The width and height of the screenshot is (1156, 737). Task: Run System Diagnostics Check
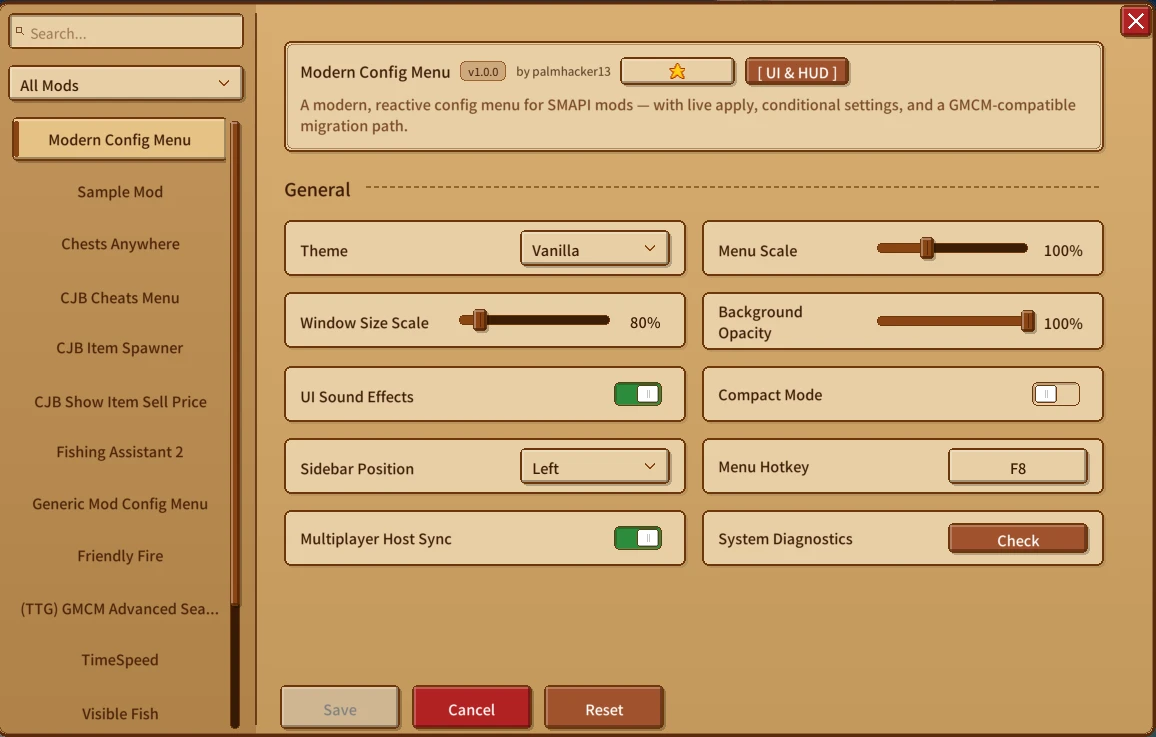pyautogui.click(x=1018, y=539)
